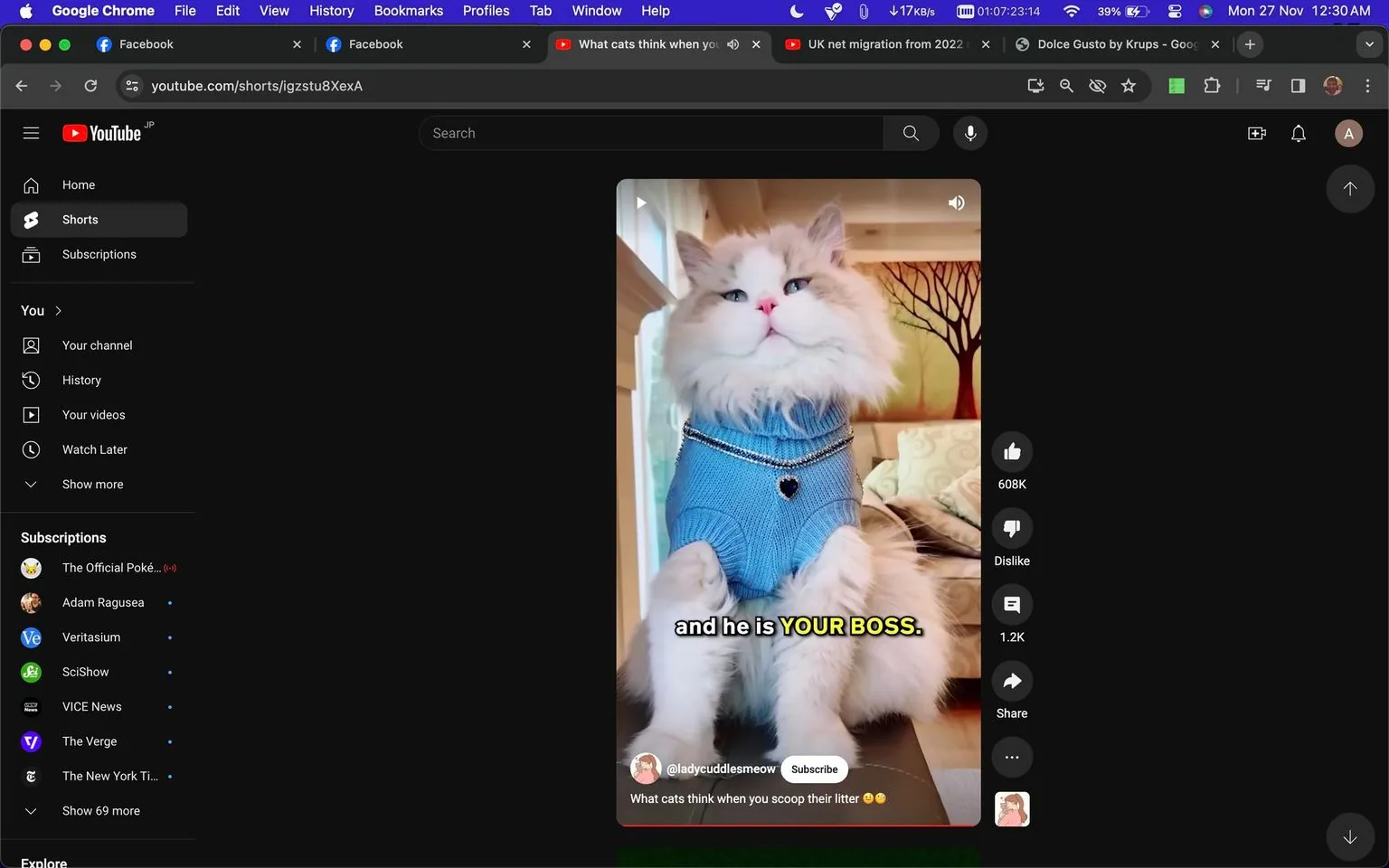Expand Show more in sidebar

[x=91, y=484]
